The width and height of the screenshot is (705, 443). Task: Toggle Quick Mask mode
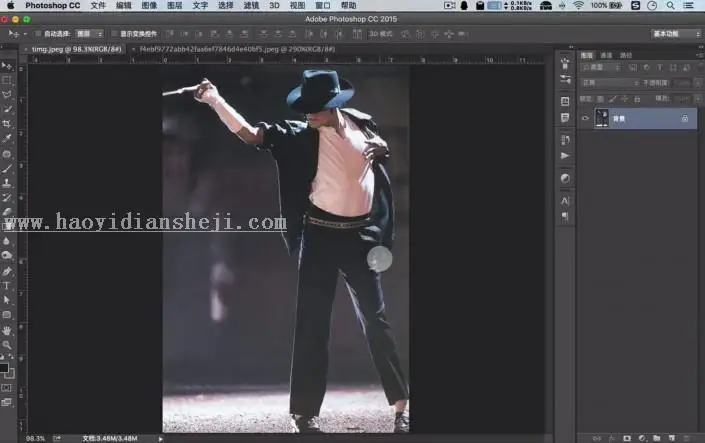coord(7,388)
